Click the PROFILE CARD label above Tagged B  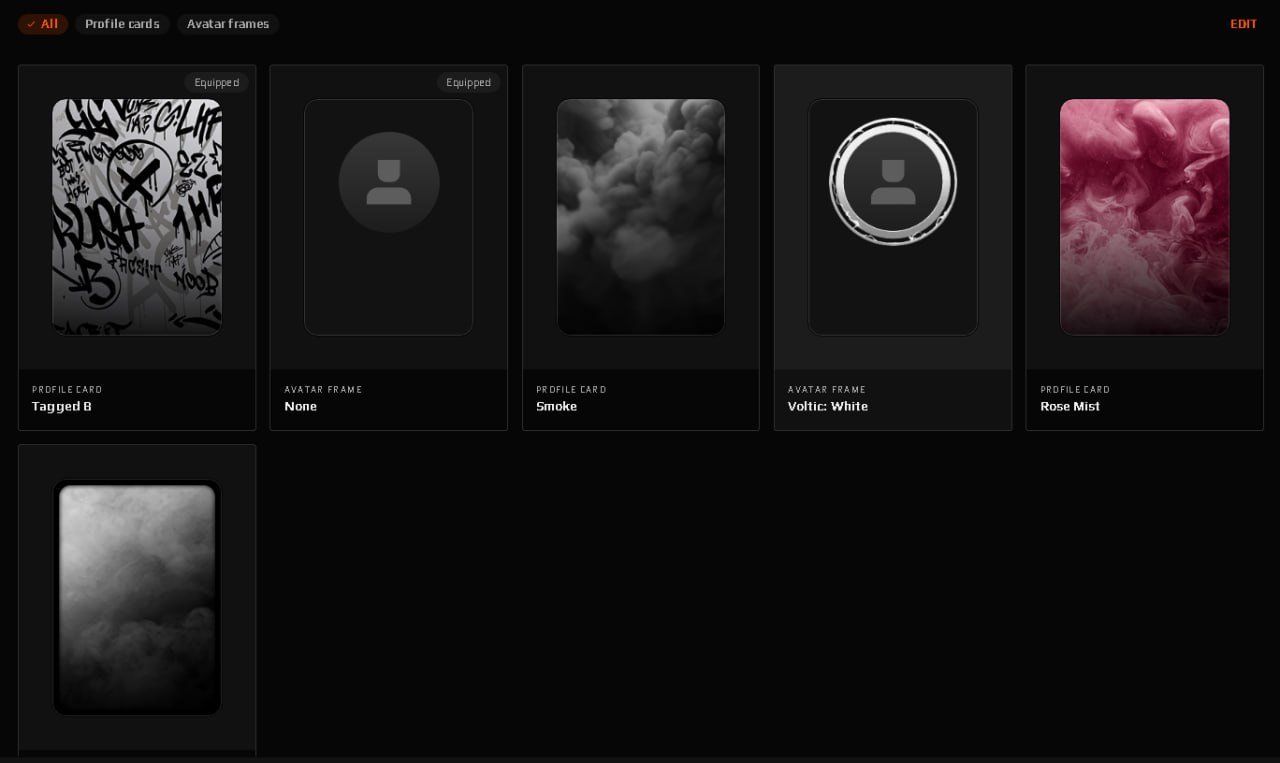click(67, 390)
